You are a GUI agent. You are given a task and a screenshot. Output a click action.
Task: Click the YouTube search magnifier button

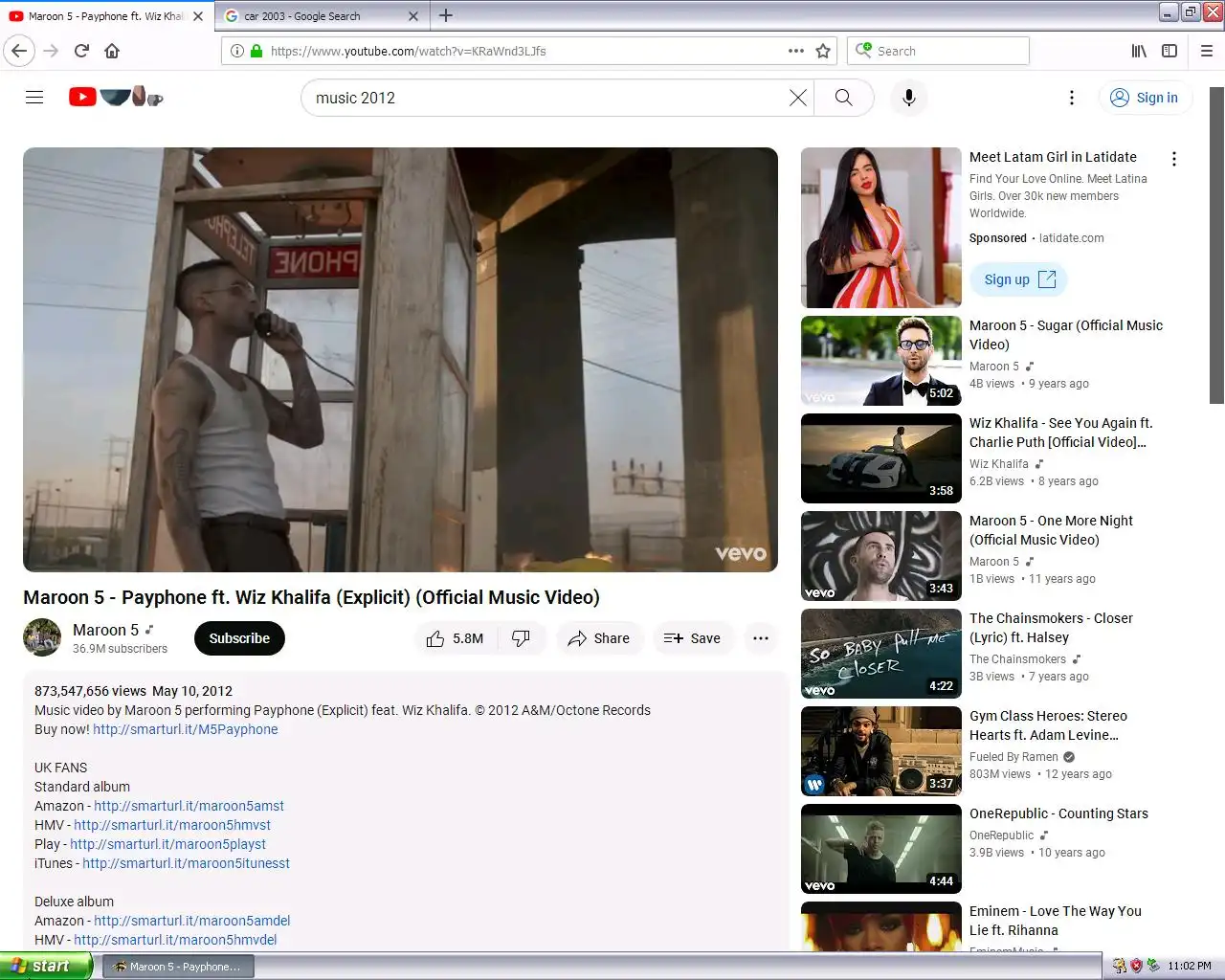pos(843,98)
